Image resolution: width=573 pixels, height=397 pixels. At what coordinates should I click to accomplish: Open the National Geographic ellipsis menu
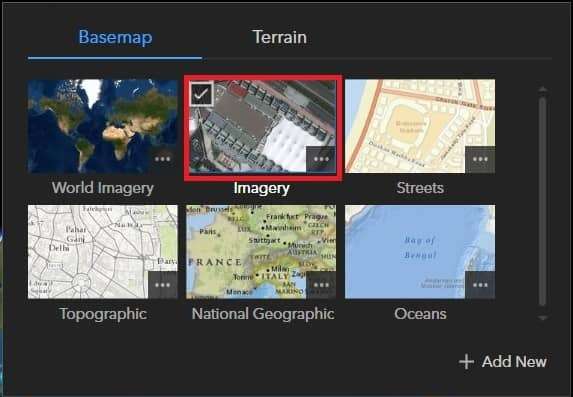point(321,285)
